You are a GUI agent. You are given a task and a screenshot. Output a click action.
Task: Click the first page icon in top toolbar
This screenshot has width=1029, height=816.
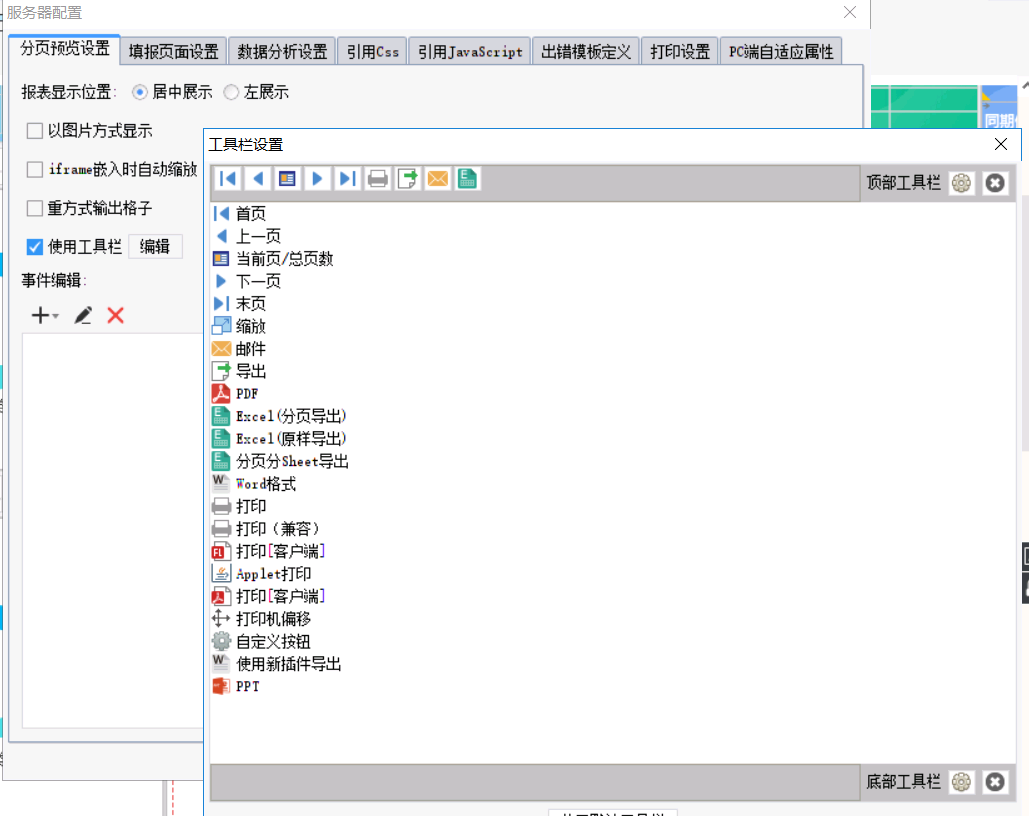228,179
